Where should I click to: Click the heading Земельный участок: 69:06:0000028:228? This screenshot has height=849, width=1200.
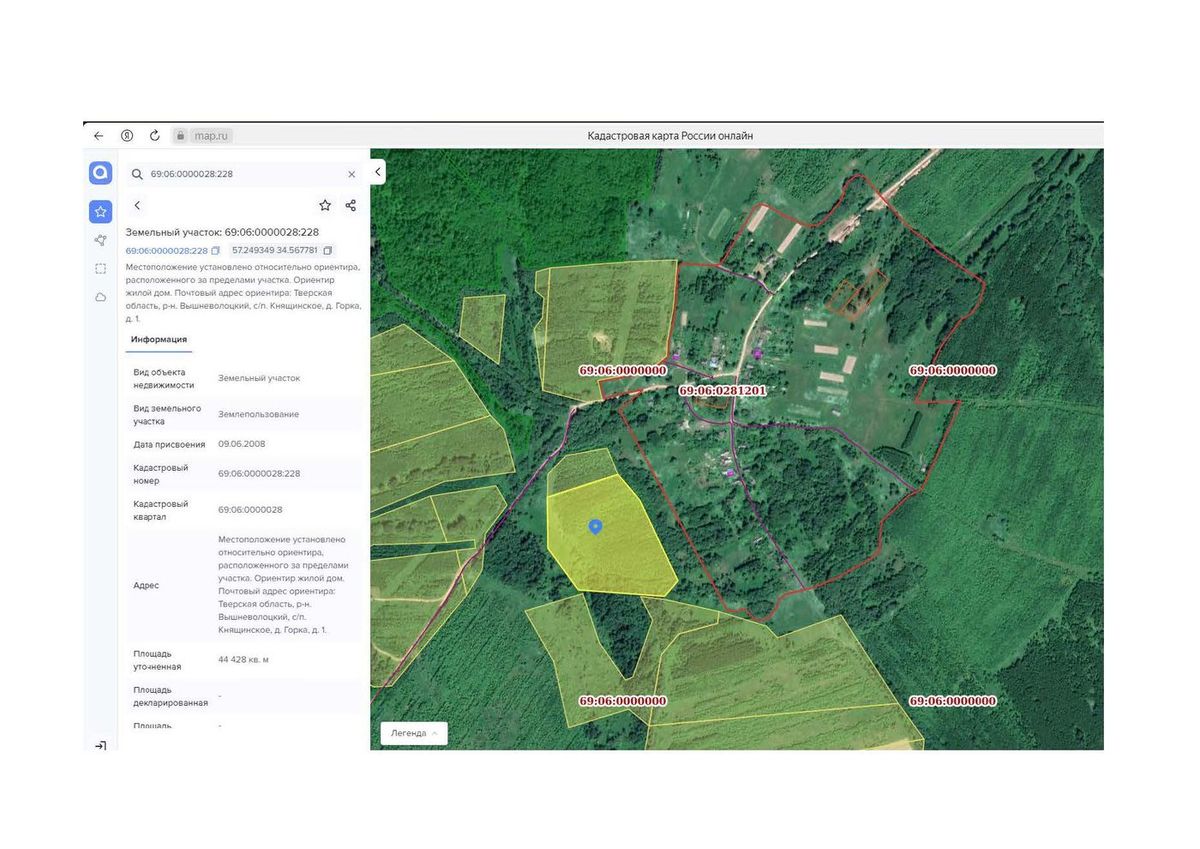click(222, 232)
